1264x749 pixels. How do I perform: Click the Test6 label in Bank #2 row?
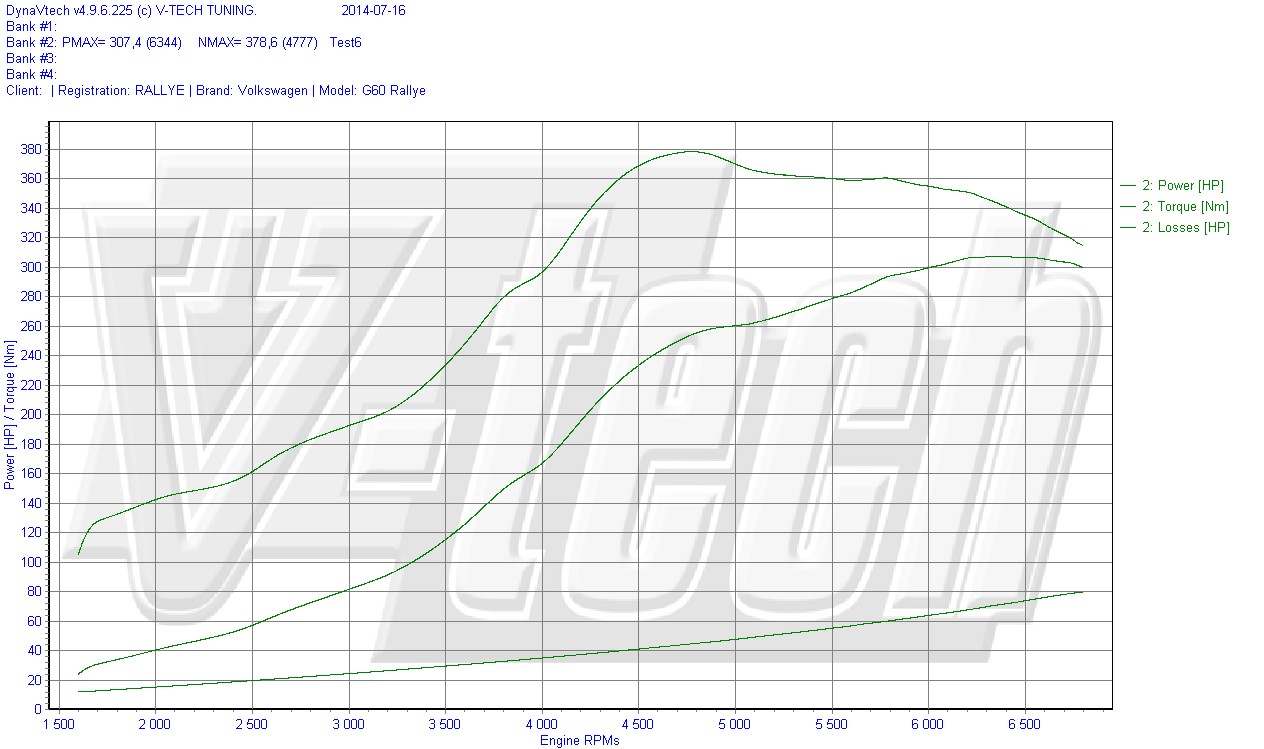click(345, 42)
